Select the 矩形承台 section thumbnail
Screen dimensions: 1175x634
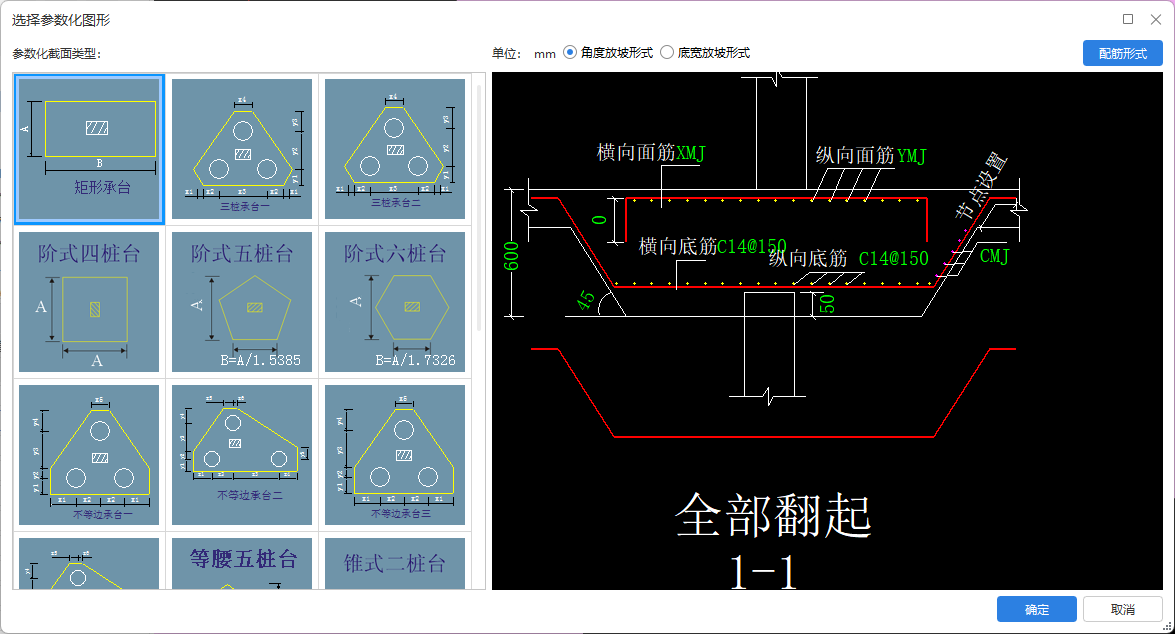click(x=89, y=149)
